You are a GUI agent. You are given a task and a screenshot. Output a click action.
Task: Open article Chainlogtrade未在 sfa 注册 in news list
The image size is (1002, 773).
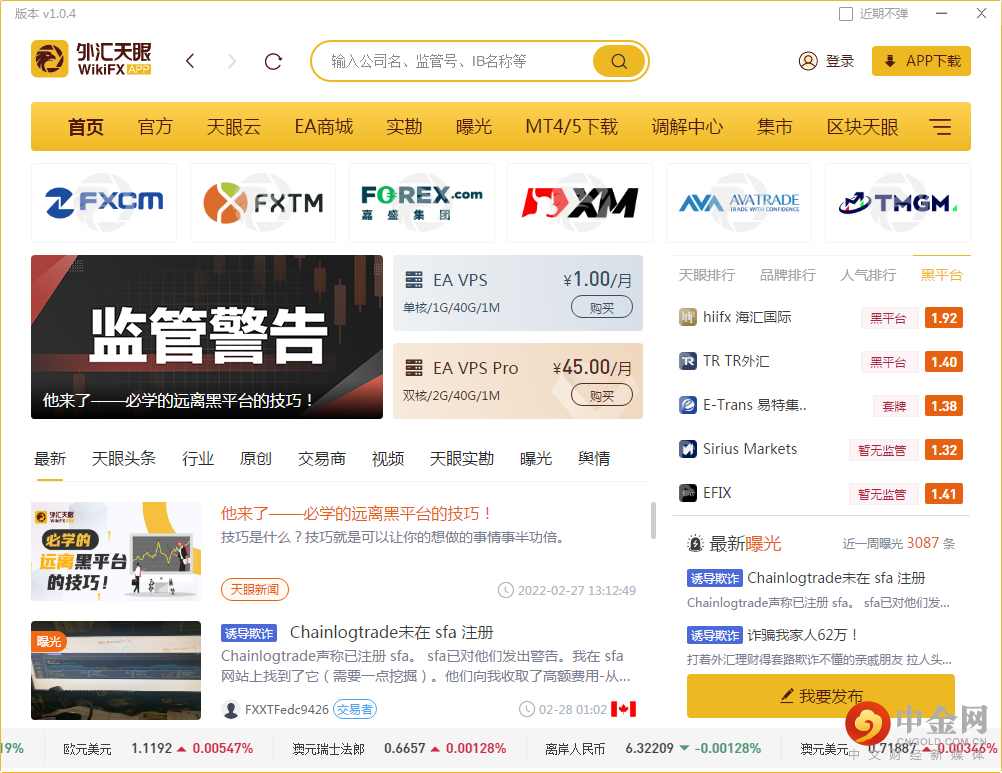point(392,632)
